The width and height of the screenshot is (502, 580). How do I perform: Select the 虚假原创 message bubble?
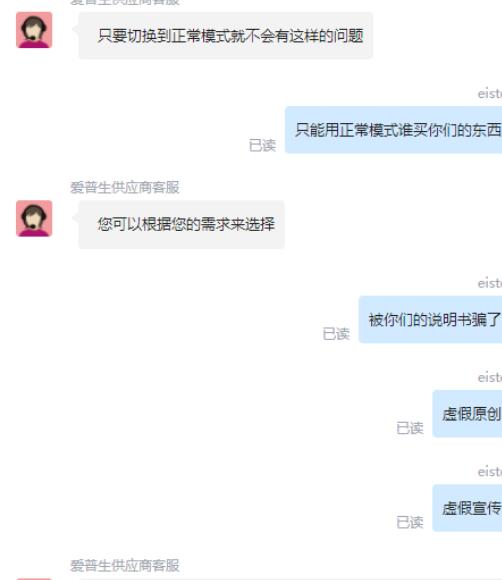467,414
